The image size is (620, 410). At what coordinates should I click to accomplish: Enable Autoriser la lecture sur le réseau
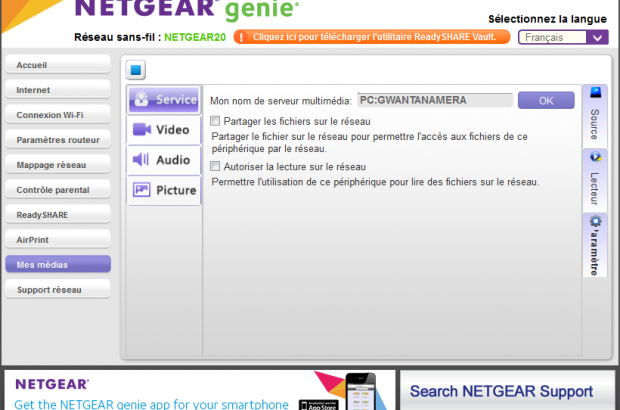pos(215,167)
